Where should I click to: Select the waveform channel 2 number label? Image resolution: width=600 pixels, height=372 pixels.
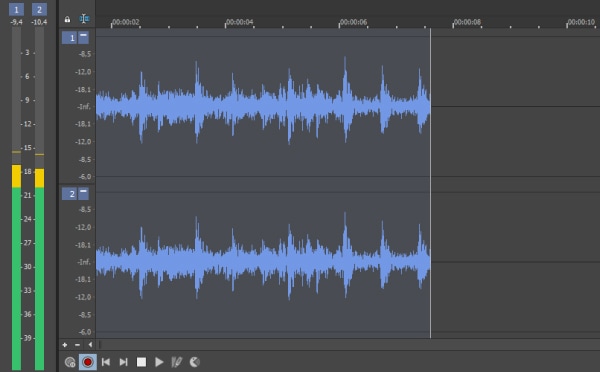point(69,194)
